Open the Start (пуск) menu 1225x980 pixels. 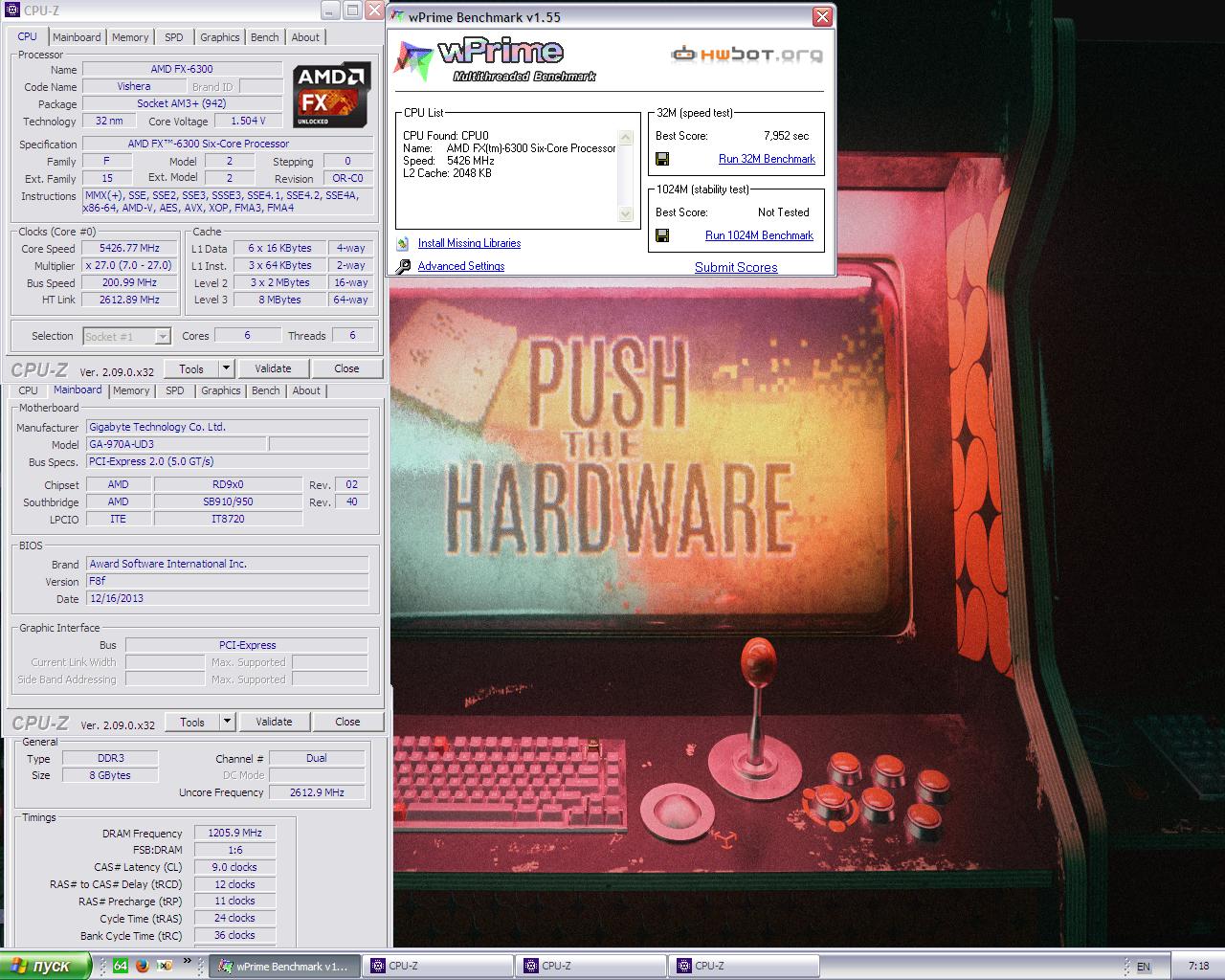45,966
